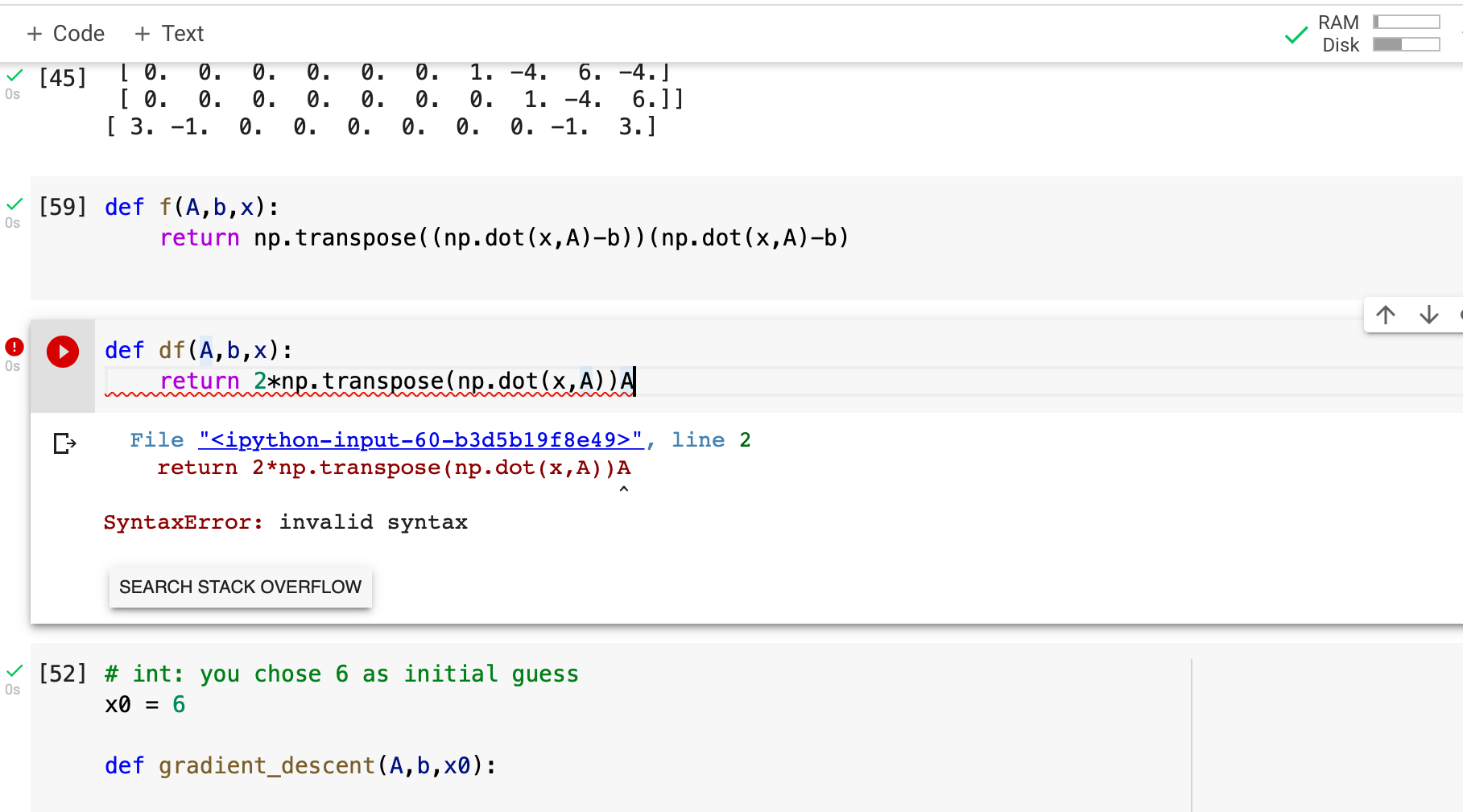Click the output icon next to the traceback

63,443
